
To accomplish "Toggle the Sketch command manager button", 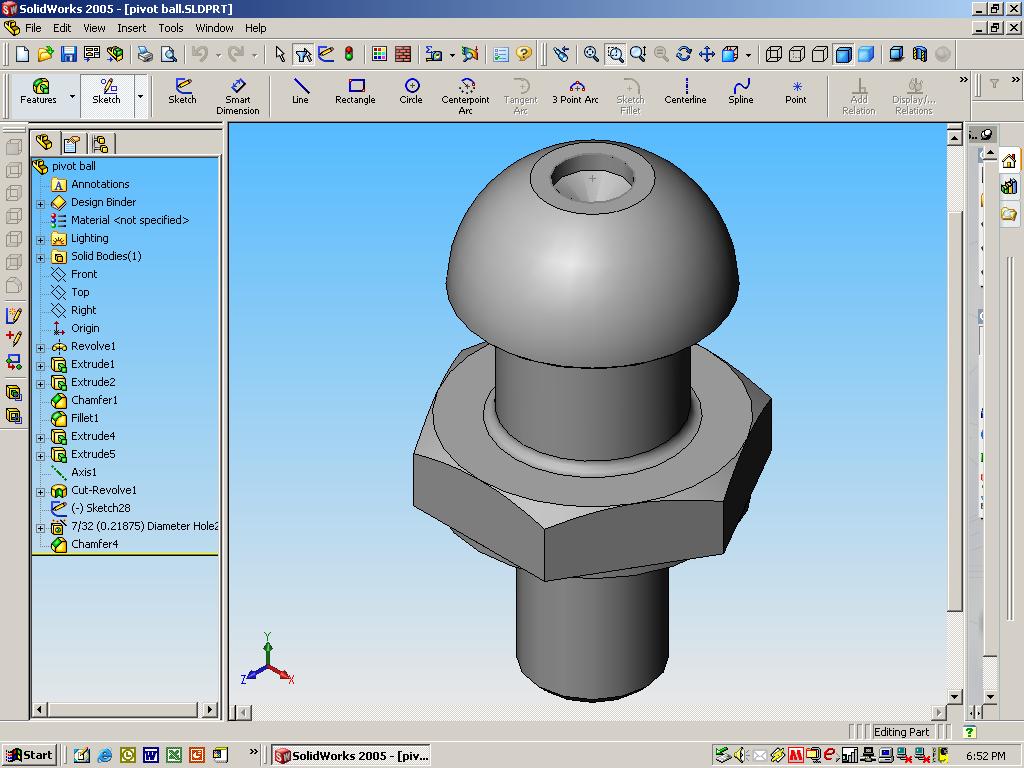I will (106, 92).
